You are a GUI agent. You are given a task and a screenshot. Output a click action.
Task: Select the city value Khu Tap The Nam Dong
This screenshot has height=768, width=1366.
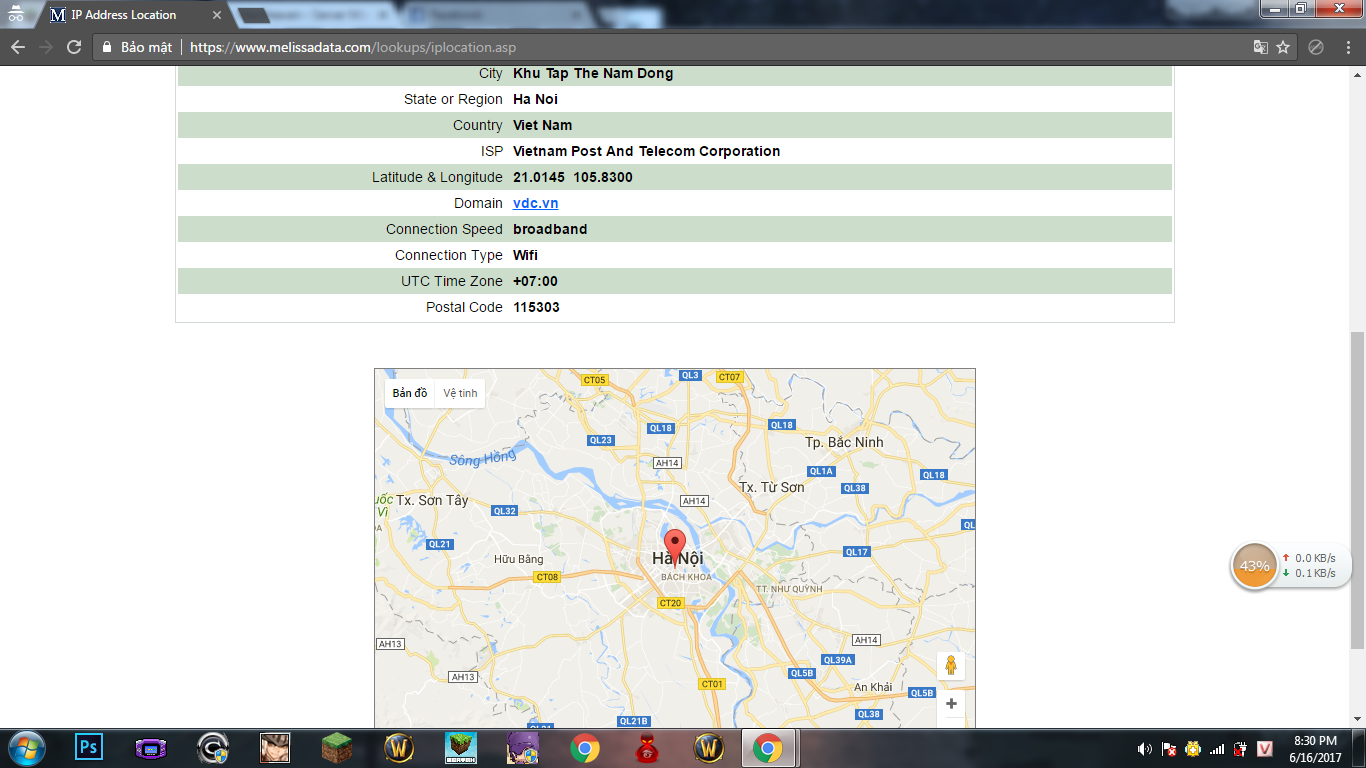click(x=593, y=73)
